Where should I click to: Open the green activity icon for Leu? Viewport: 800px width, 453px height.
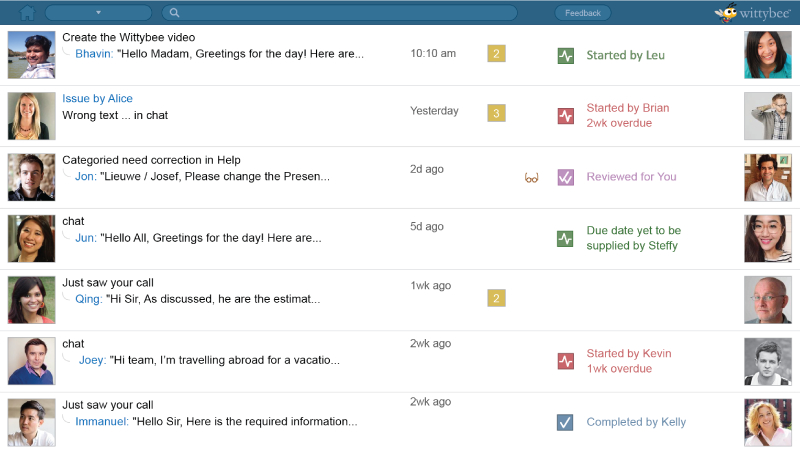click(x=565, y=56)
